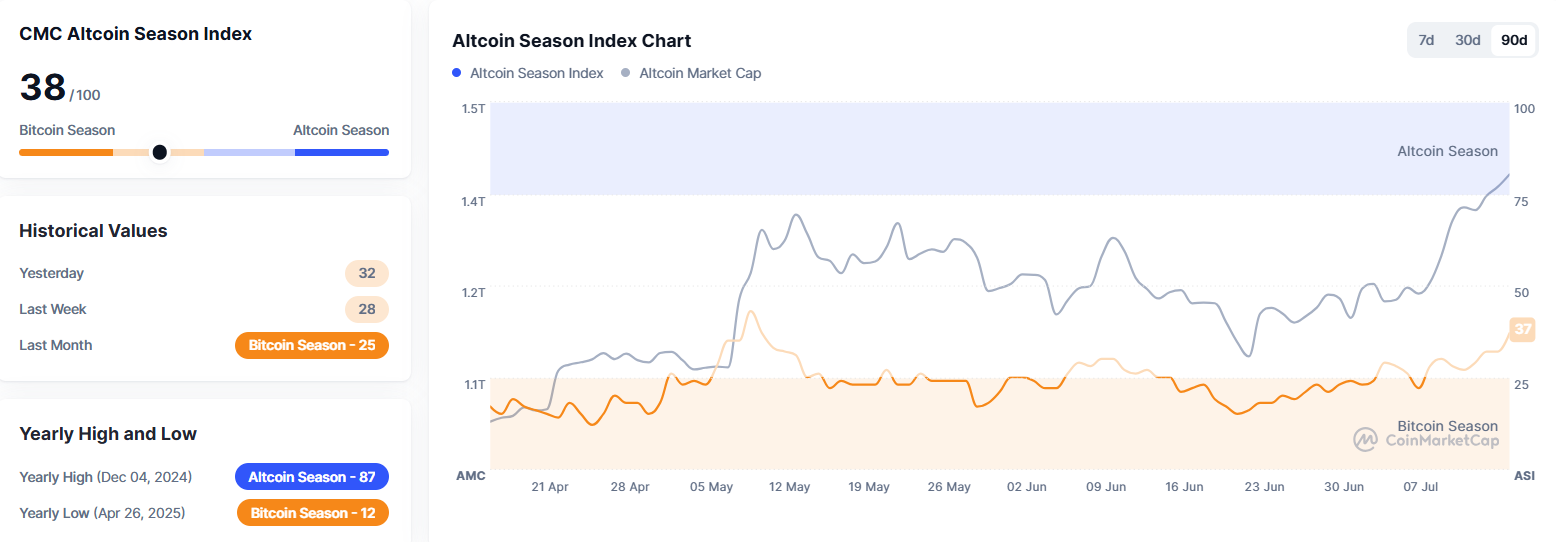Click the 12 May date axis marker

coord(789,487)
